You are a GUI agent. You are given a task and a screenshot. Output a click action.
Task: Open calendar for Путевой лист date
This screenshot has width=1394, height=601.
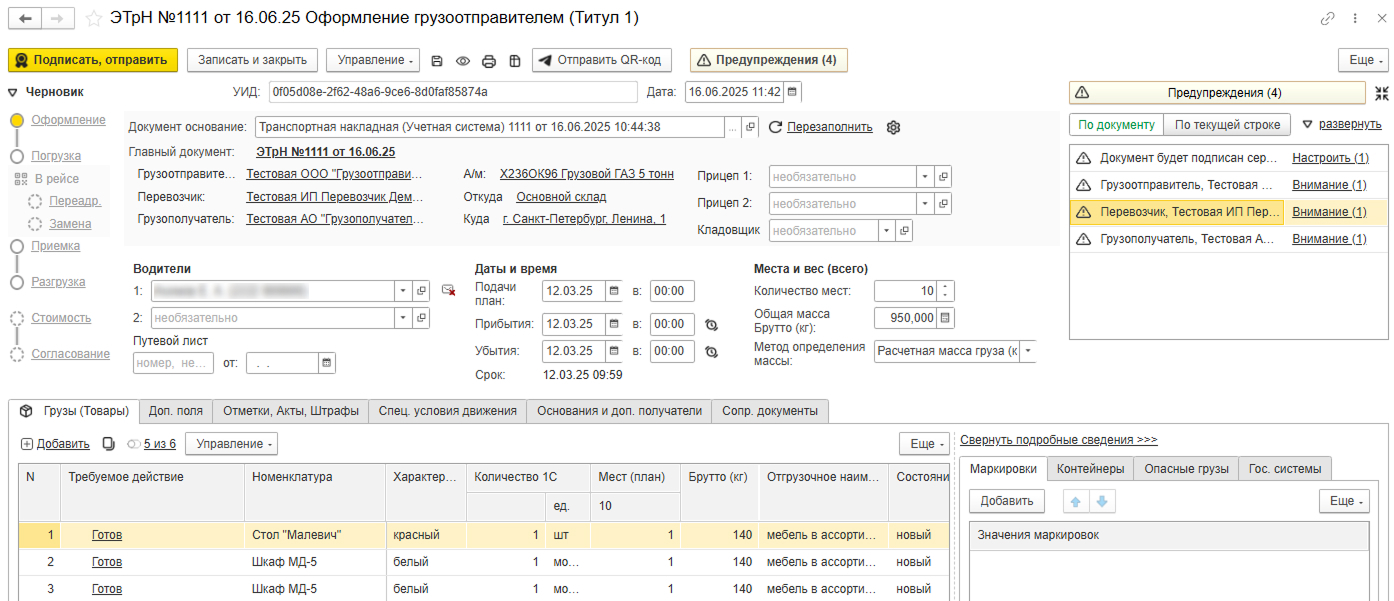click(326, 363)
